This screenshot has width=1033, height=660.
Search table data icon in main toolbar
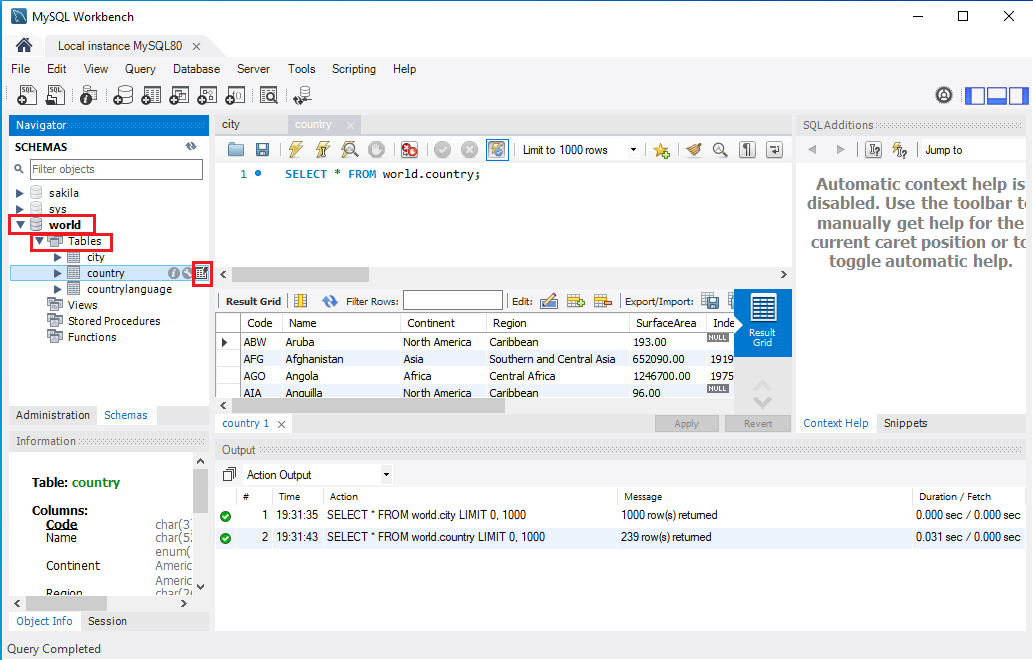[x=269, y=96]
